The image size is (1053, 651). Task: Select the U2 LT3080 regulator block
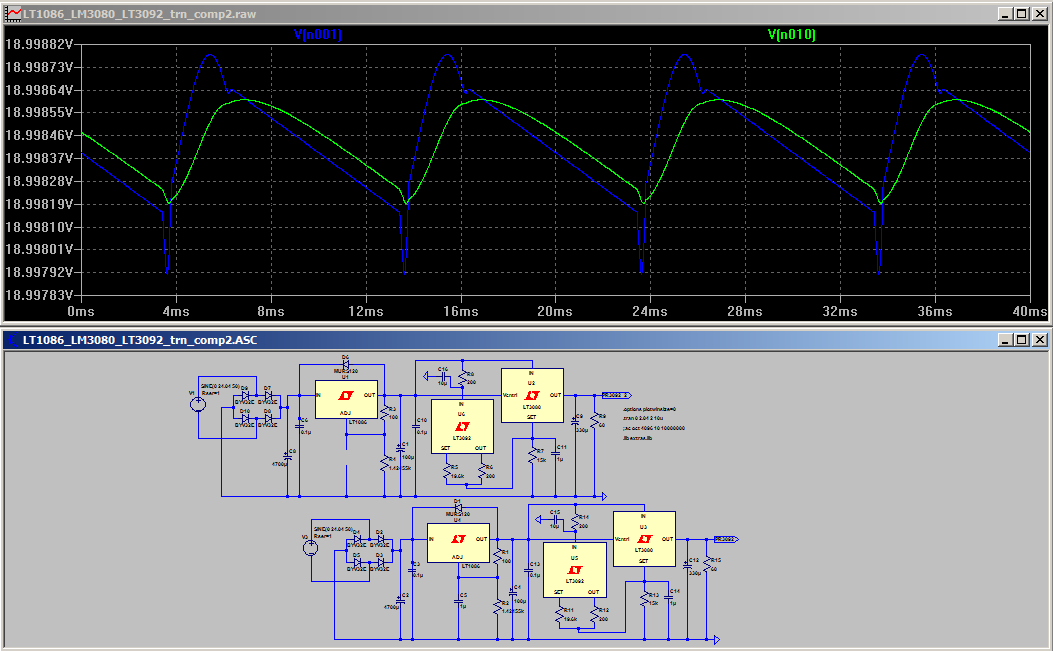532,396
